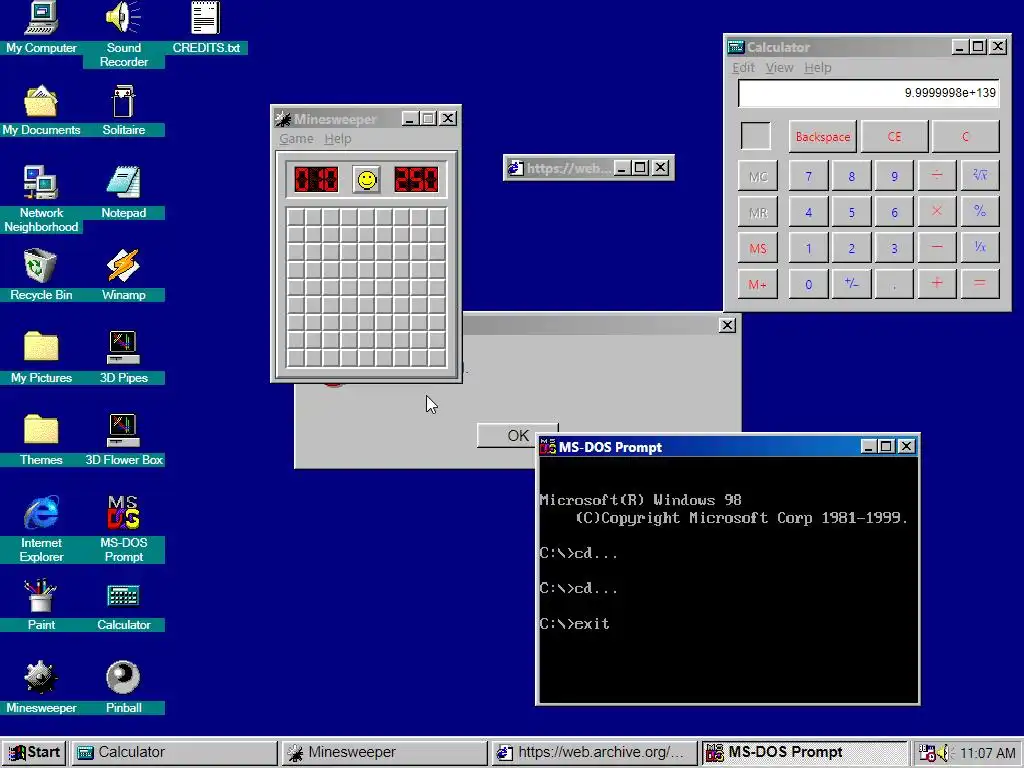Click the square root key in Calculator

(x=980, y=176)
